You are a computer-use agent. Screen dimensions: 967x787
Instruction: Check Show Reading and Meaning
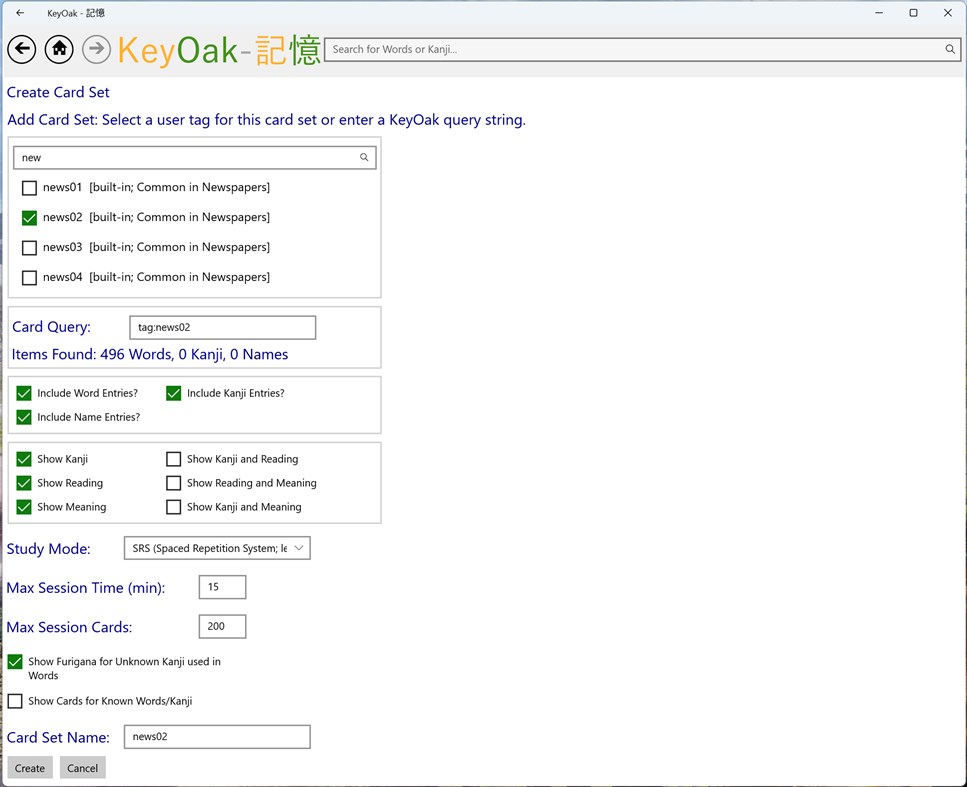point(173,482)
